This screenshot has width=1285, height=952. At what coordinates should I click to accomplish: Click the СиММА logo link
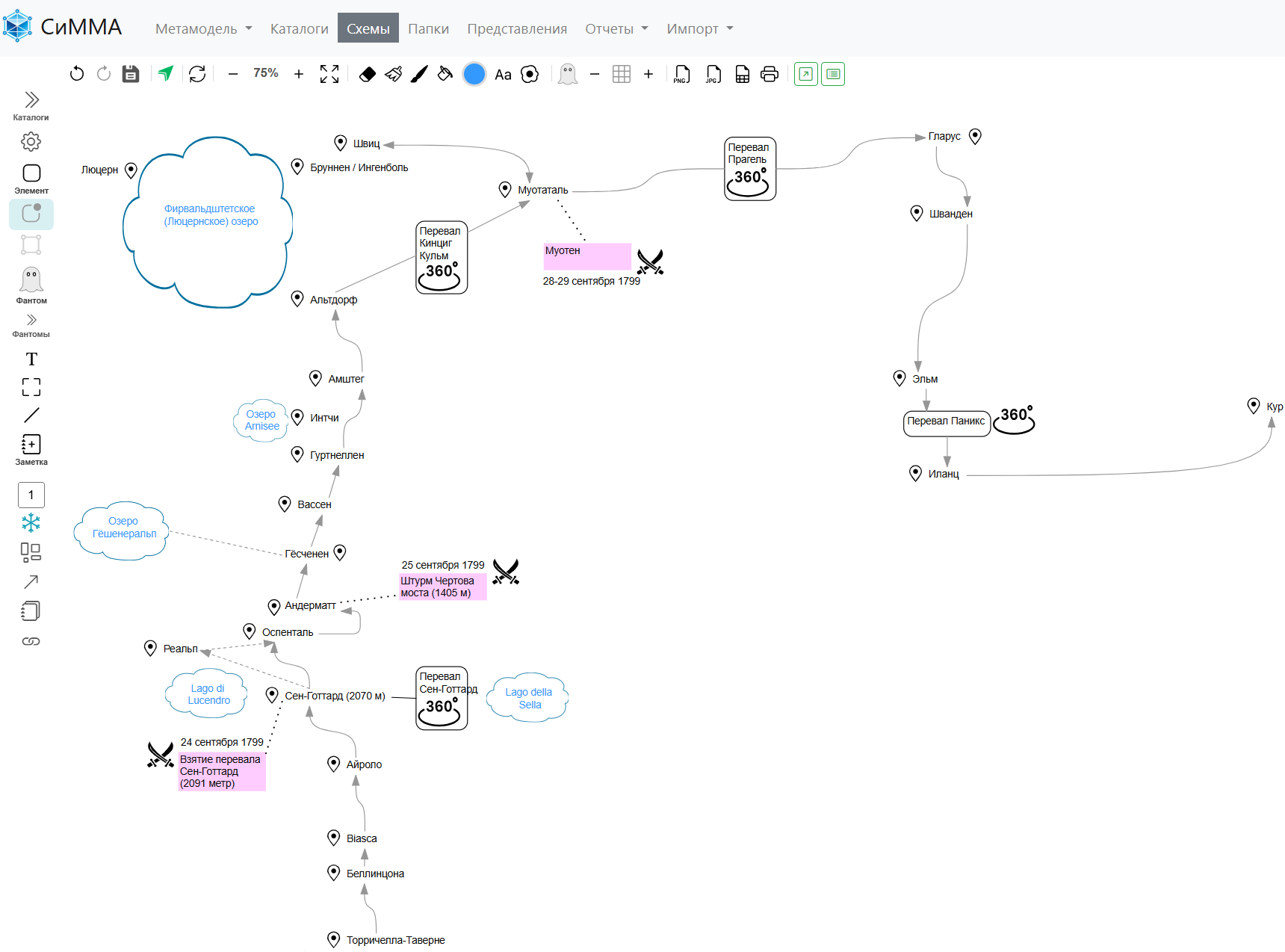63,27
